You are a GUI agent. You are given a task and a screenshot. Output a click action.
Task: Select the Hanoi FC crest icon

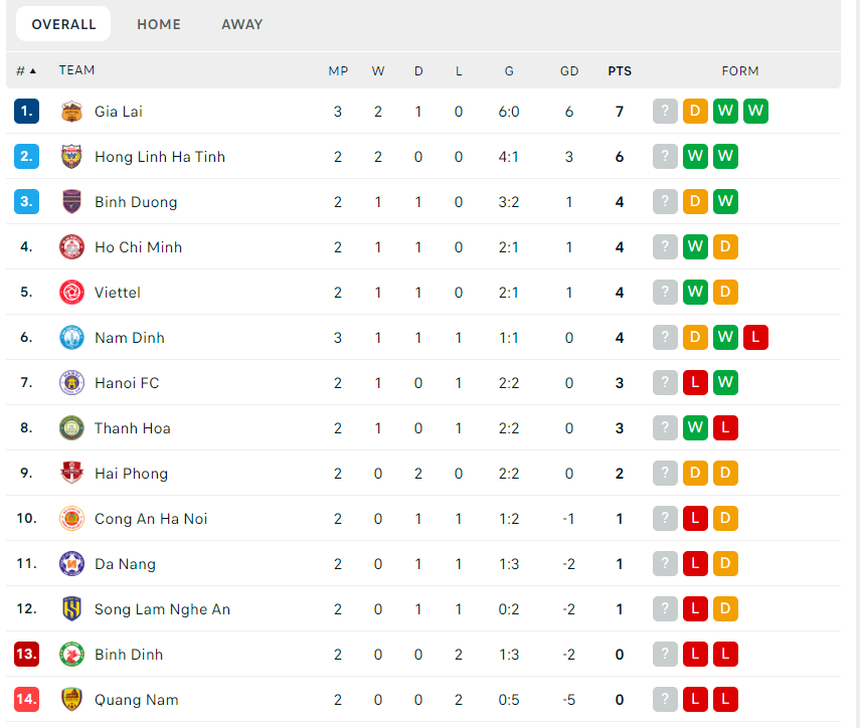pyautogui.click(x=71, y=382)
